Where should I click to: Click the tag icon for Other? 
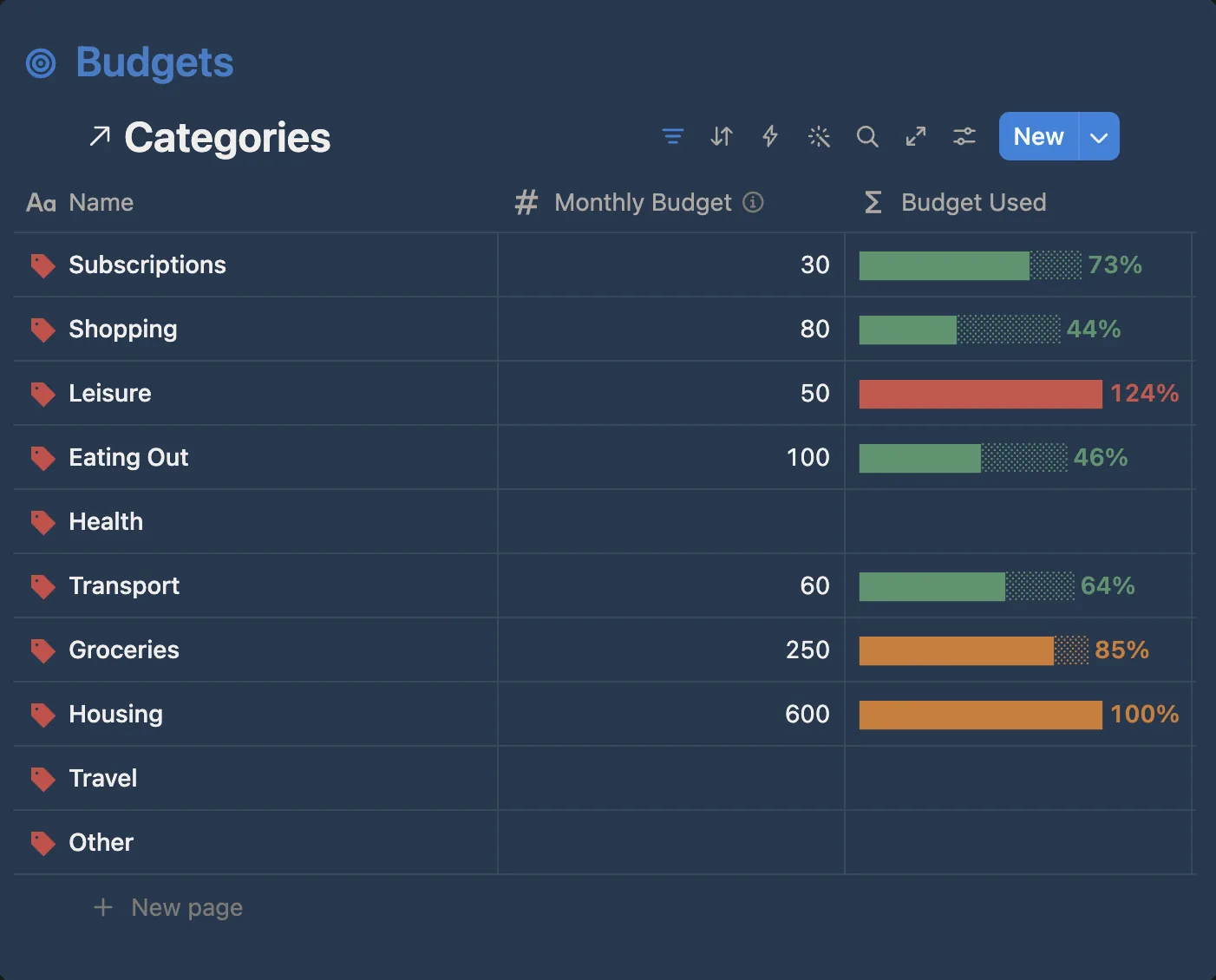42,843
